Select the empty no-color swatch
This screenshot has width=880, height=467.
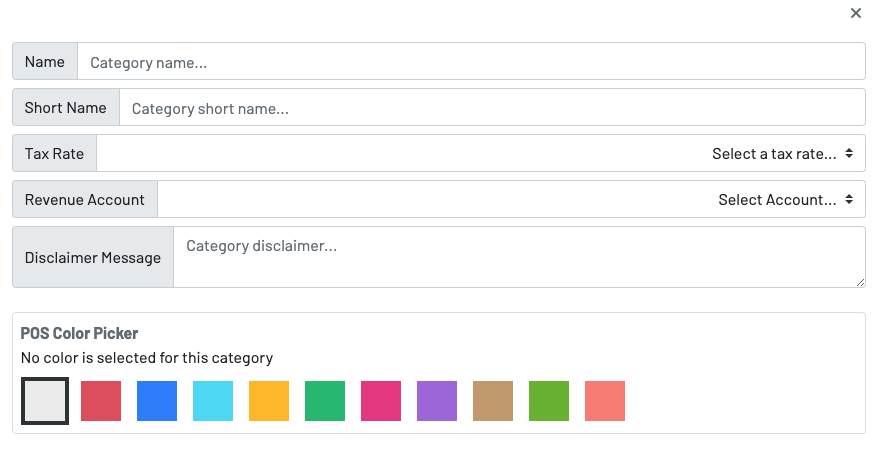click(x=45, y=401)
